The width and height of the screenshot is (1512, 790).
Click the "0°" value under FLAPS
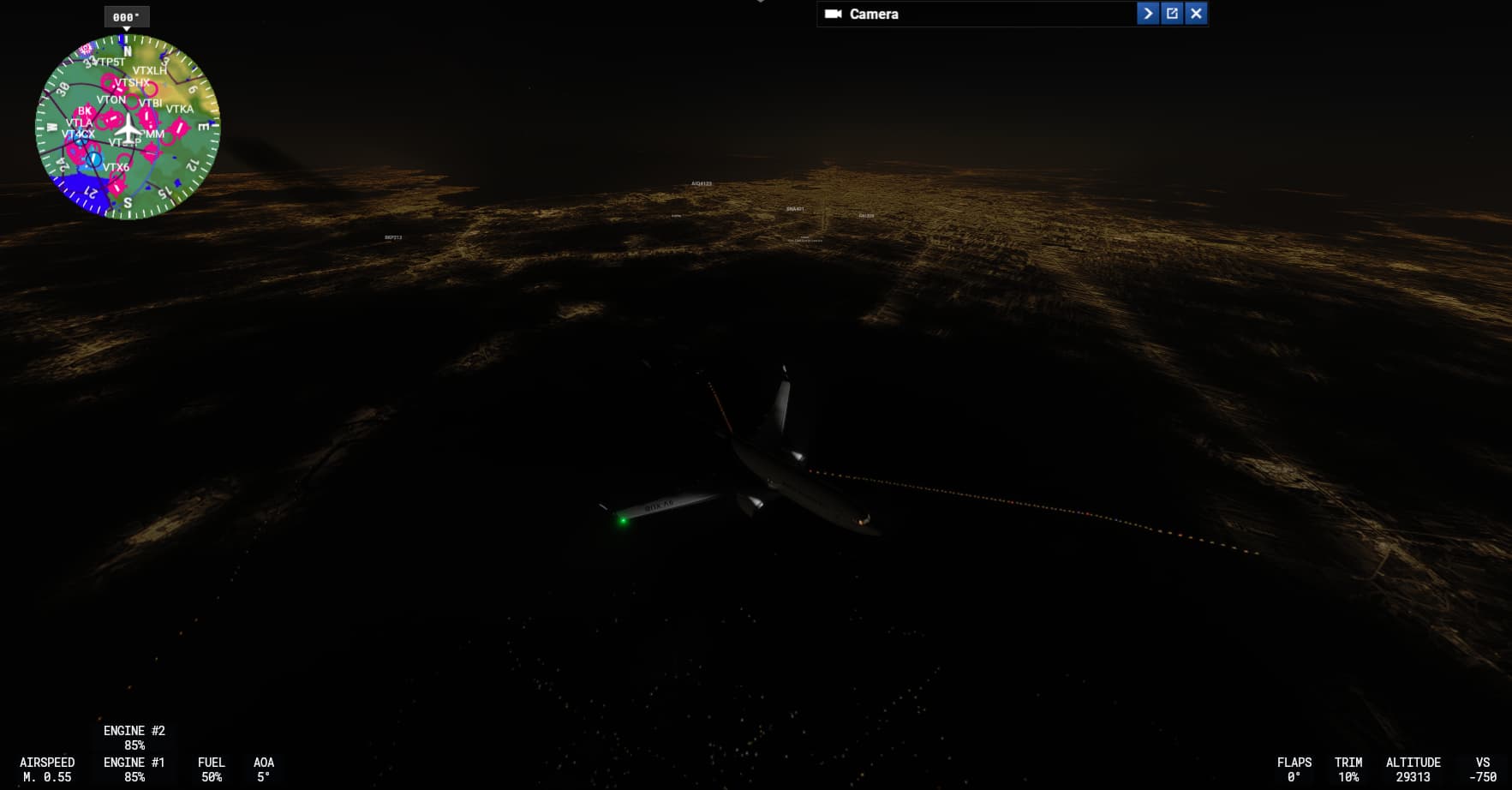pyautogui.click(x=1294, y=777)
